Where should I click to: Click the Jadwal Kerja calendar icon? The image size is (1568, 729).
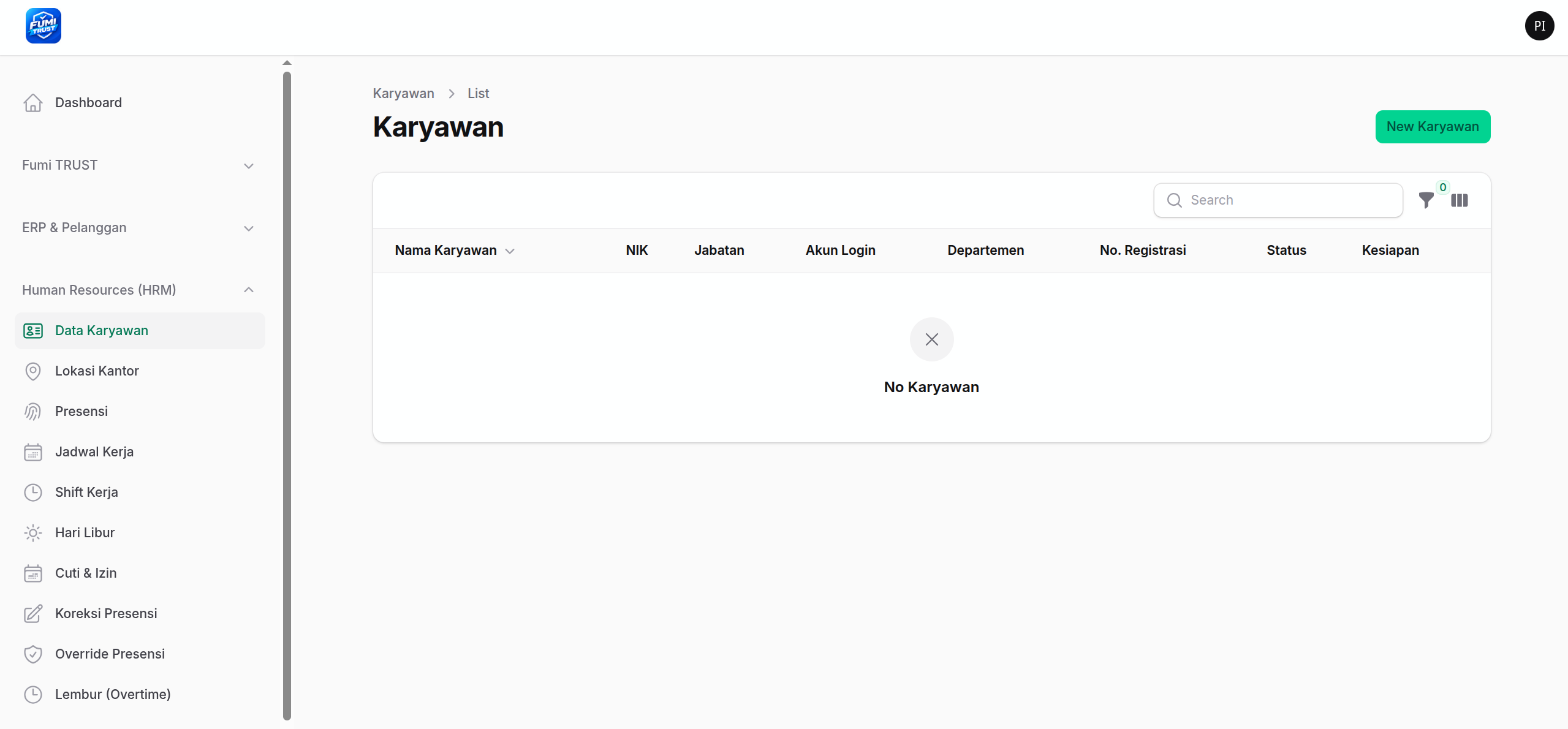click(x=33, y=452)
